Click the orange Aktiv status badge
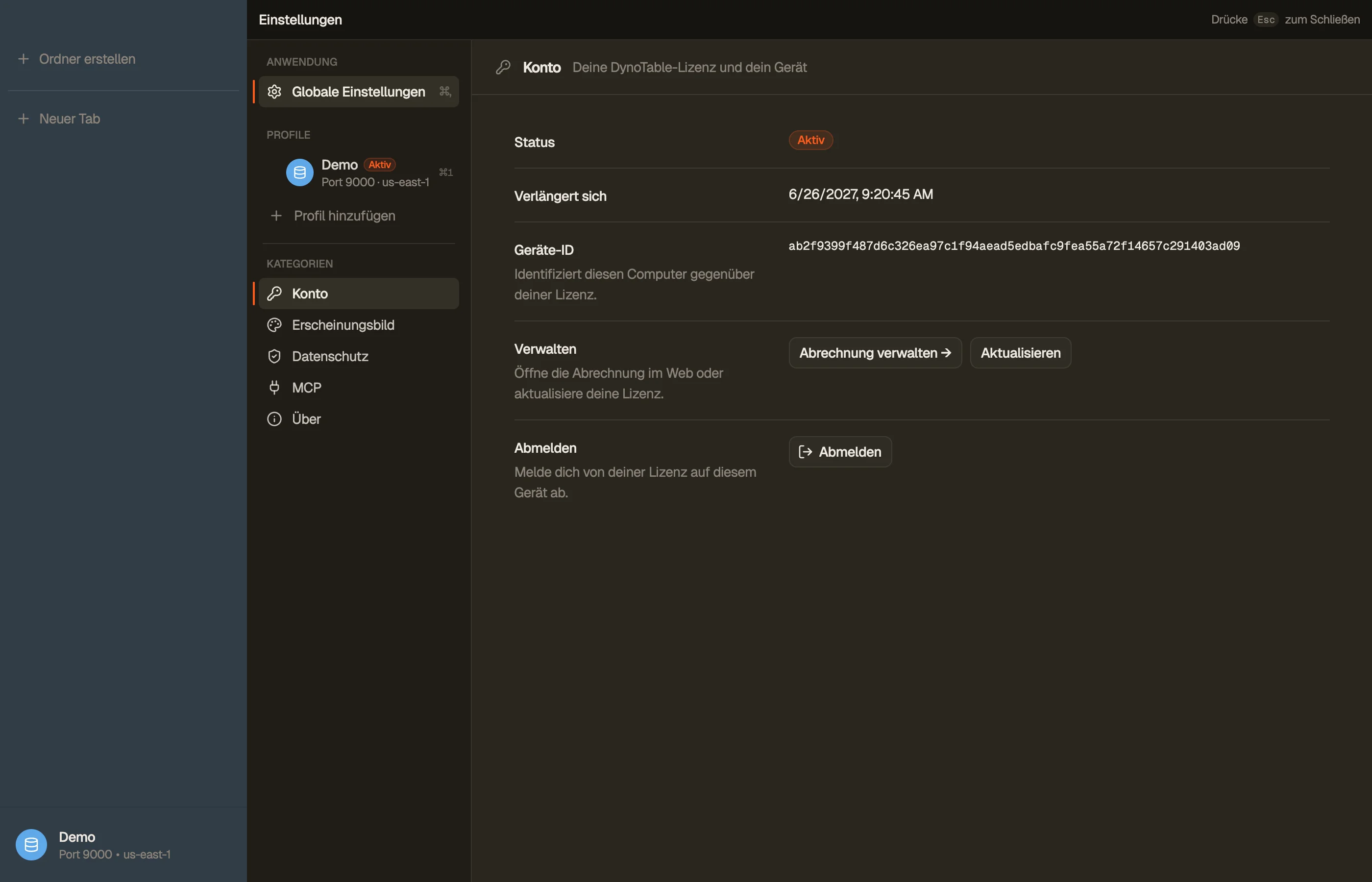Viewport: 1372px width, 882px height. point(811,140)
